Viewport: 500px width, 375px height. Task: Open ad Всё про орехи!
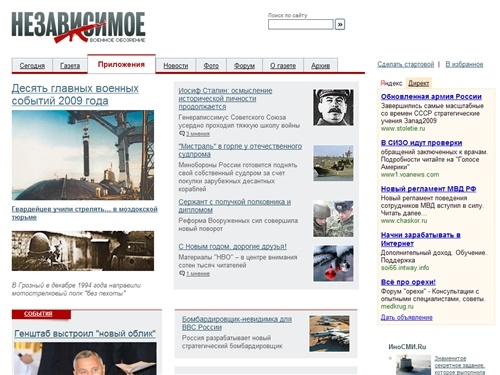pyautogui.click(x=408, y=282)
